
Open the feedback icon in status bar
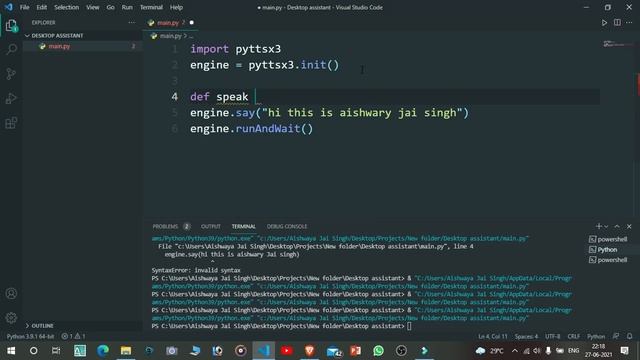(x=616, y=336)
